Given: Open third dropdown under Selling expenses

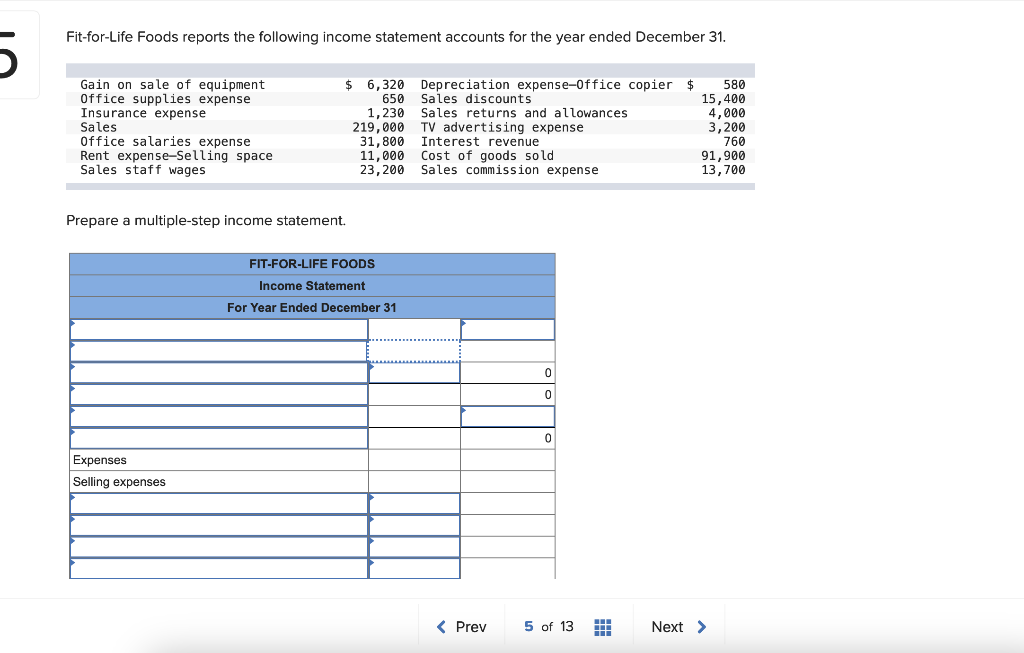Looking at the screenshot, I should click(x=219, y=547).
